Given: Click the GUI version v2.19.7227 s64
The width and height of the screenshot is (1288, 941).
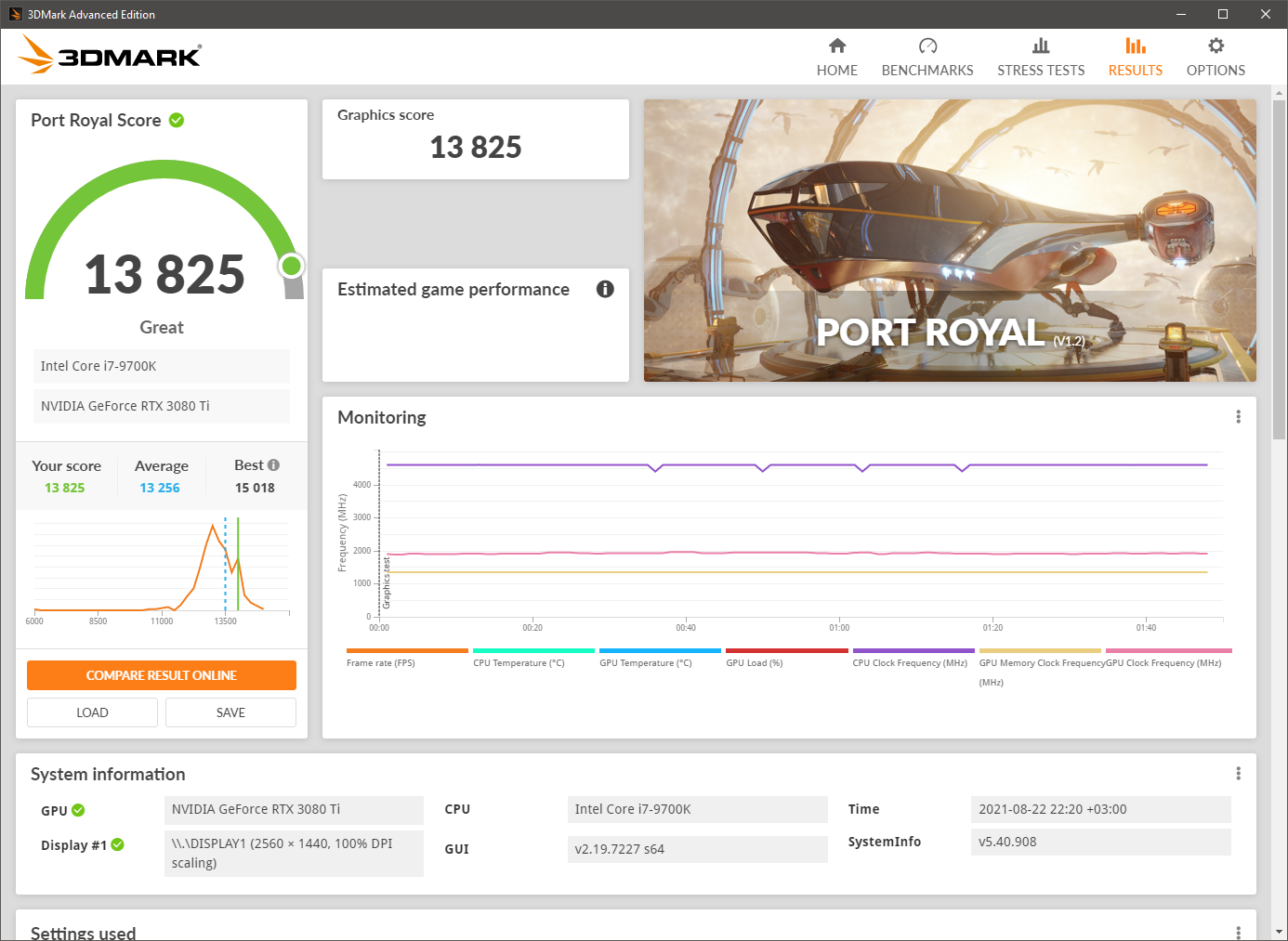Looking at the screenshot, I should [697, 849].
